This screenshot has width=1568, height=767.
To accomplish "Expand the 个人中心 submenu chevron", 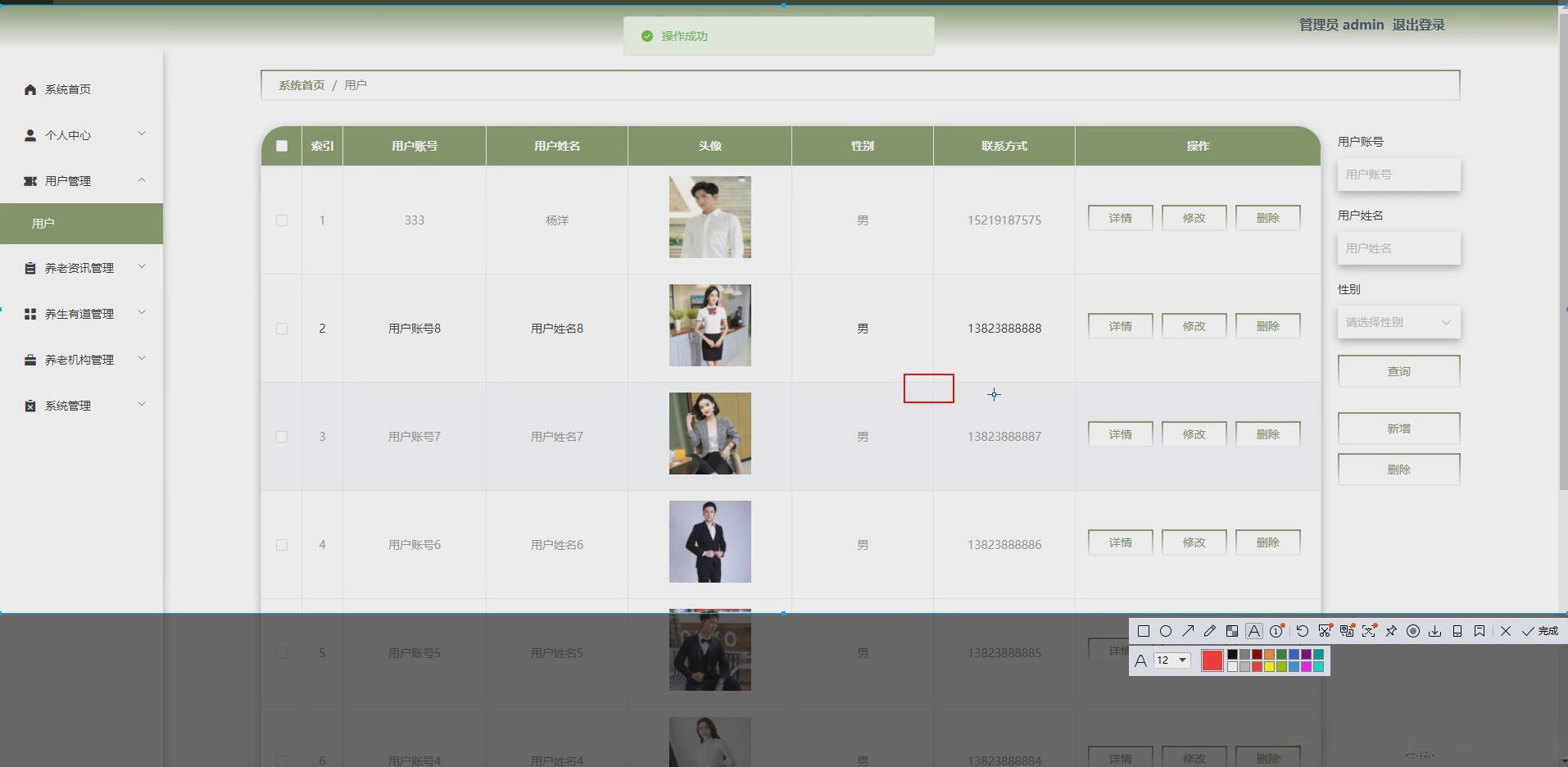I will pyautogui.click(x=142, y=134).
